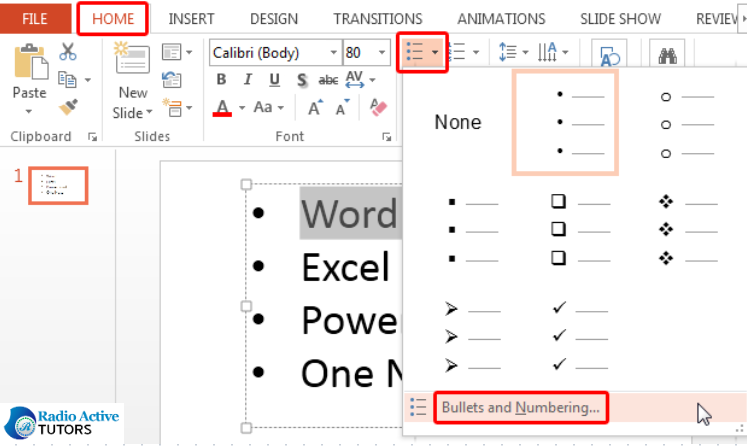Open Bullets dropdown arrow
Viewport: 747px width, 447px height.
point(435,52)
